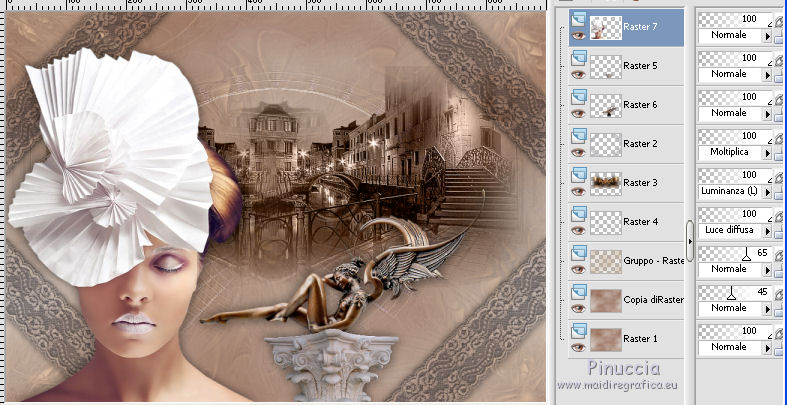Click opacity slider handle at 45 for Copia
This screenshot has width=787, height=405.
(x=732, y=295)
